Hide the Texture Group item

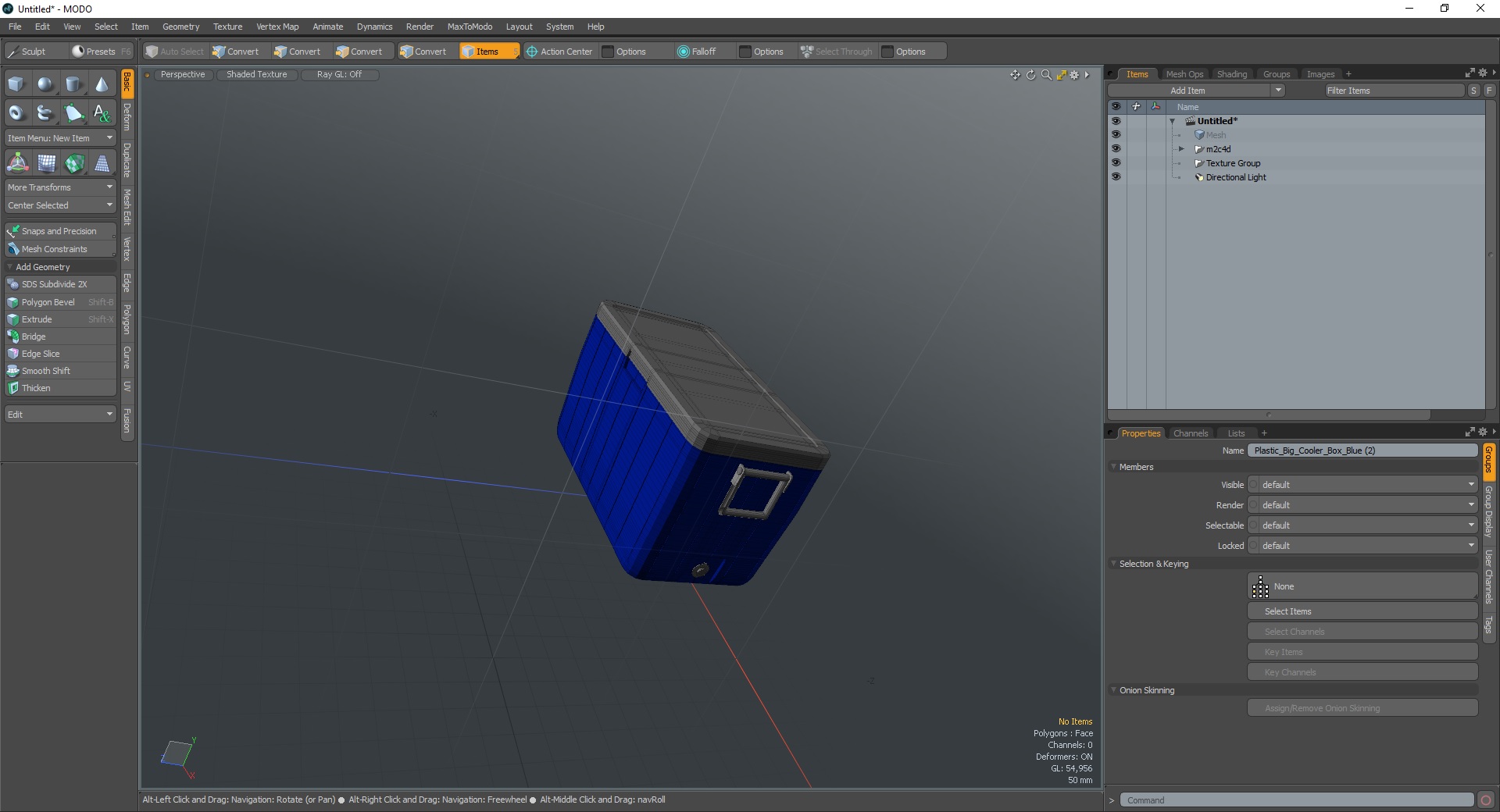pos(1116,163)
